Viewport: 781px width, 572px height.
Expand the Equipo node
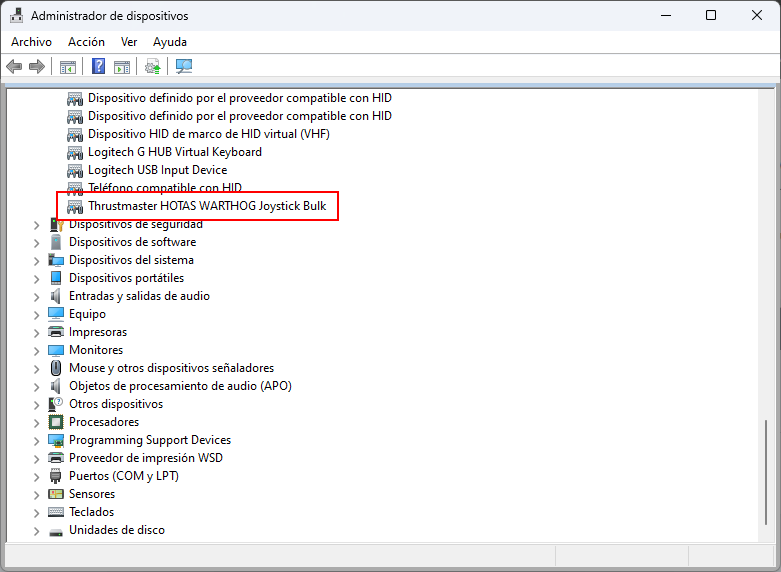point(36,315)
